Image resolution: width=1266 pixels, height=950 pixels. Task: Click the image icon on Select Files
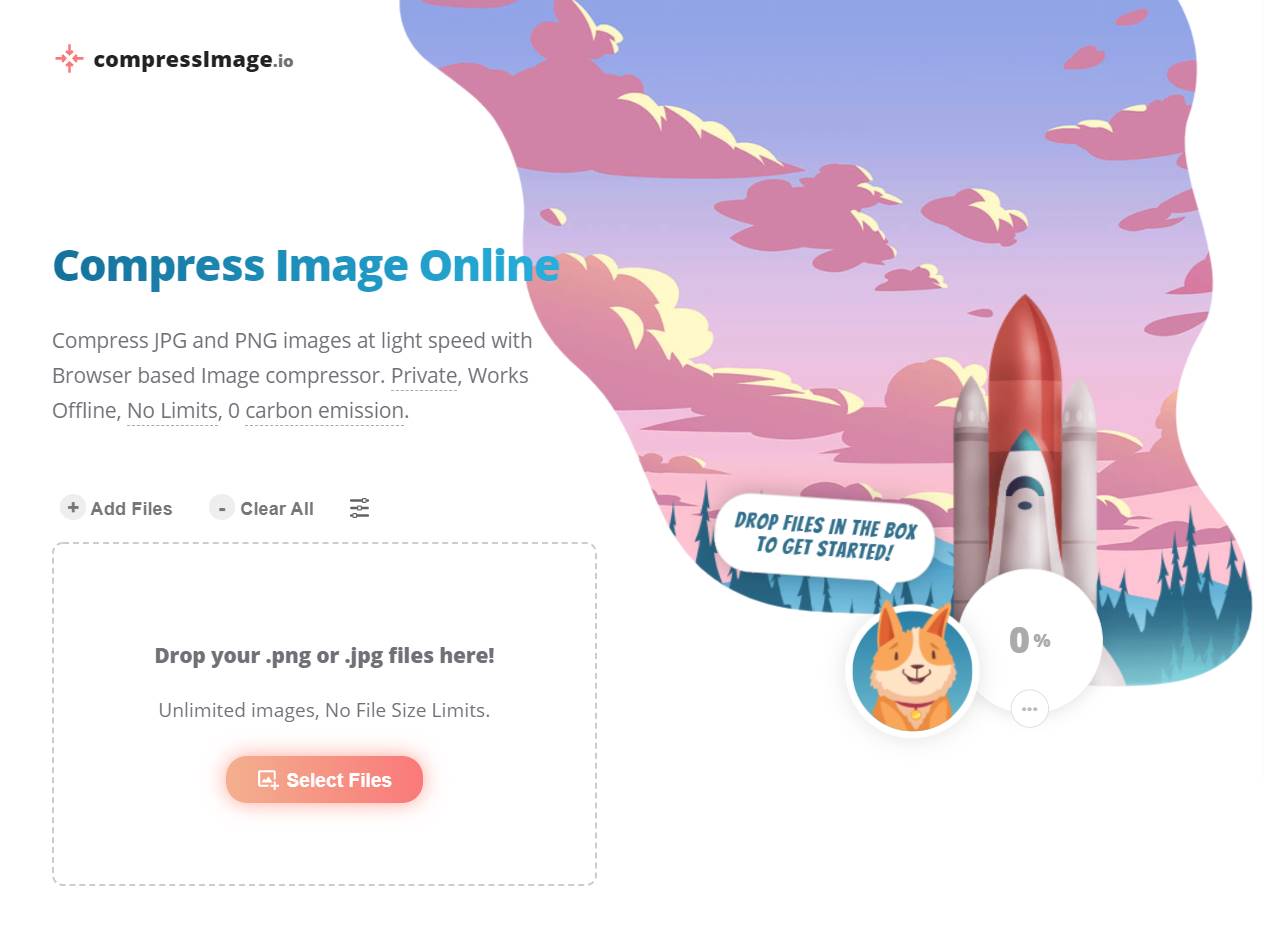pos(268,780)
